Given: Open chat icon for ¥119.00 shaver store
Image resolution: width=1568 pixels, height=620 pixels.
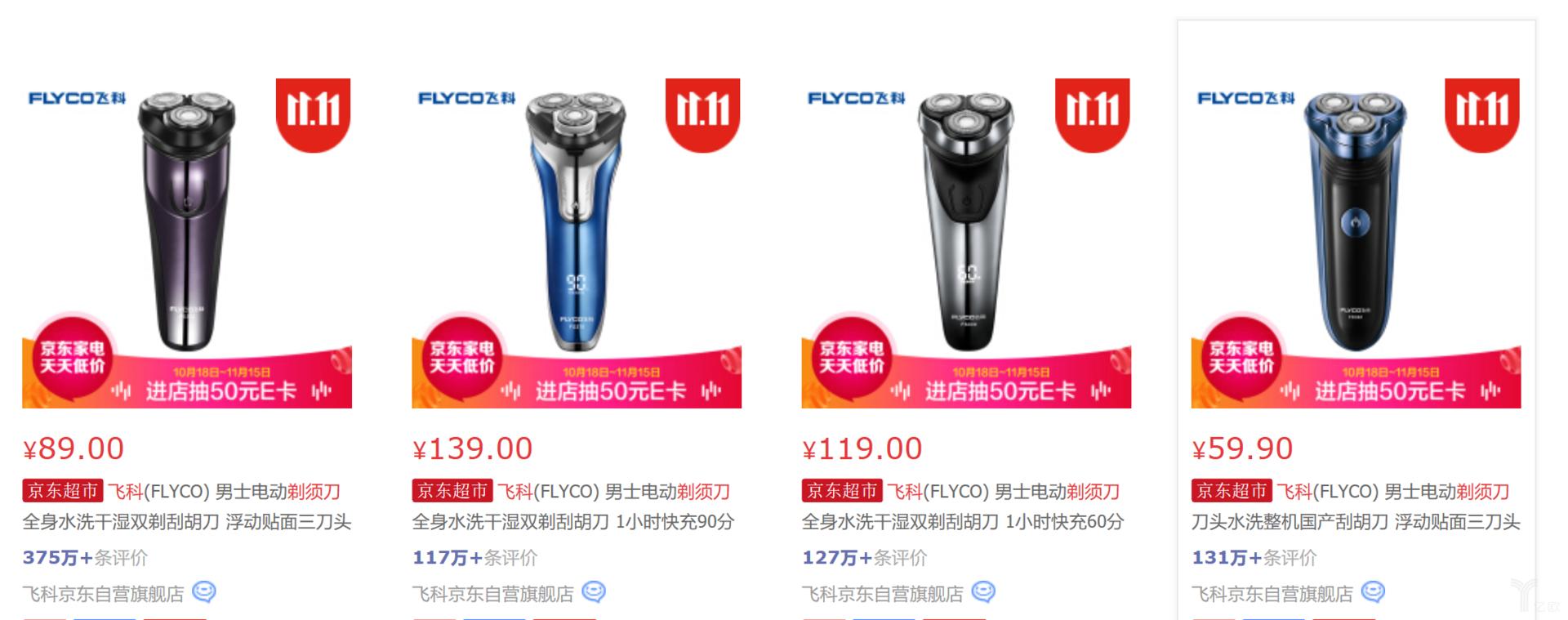Looking at the screenshot, I should coord(982,592).
